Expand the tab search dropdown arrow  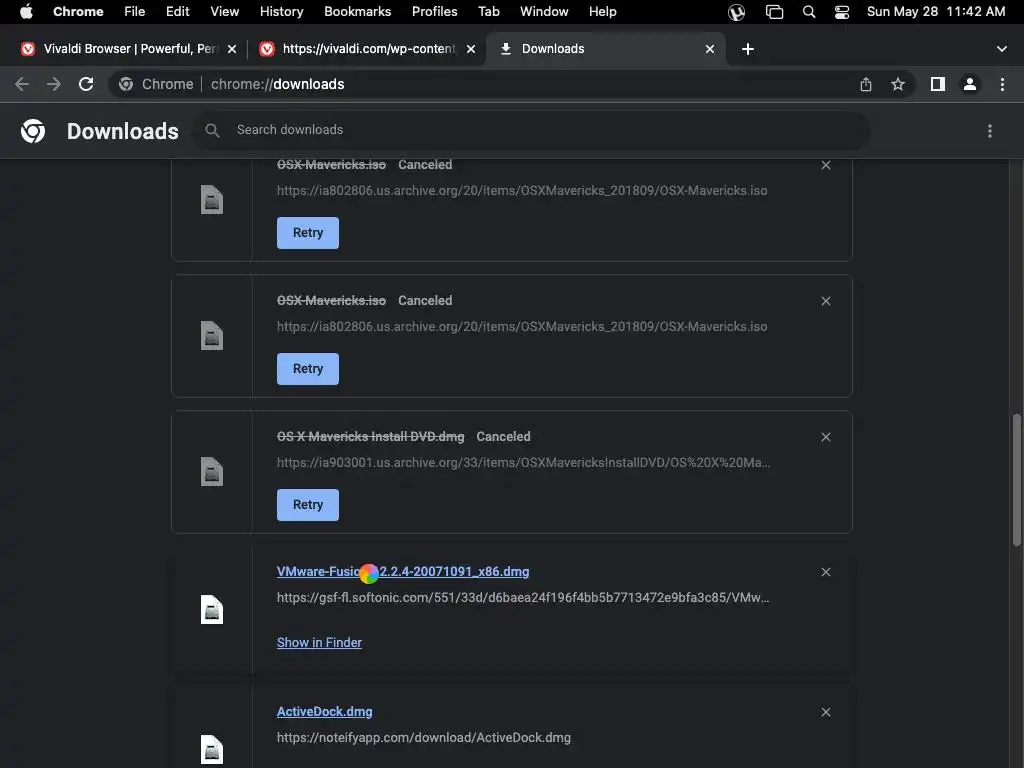(1002, 49)
